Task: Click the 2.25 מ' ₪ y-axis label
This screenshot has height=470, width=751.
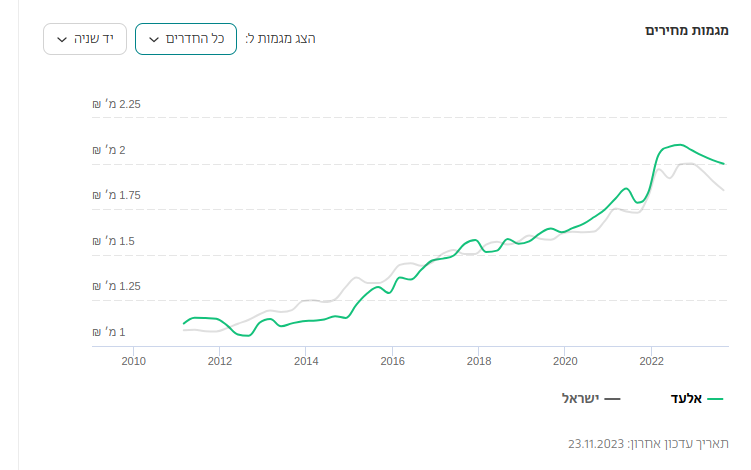Action: 118,104
